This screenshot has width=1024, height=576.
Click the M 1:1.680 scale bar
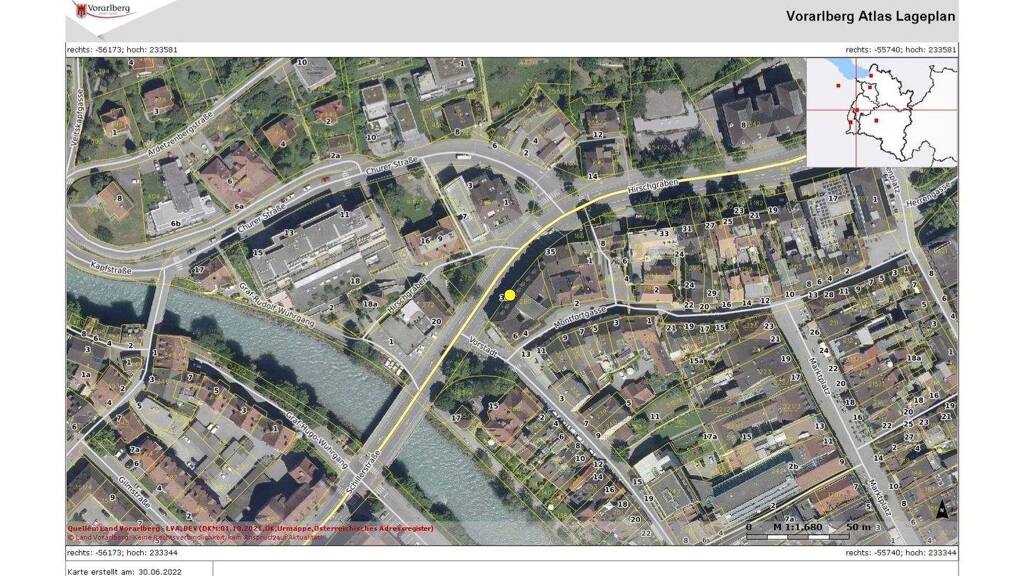(x=796, y=526)
